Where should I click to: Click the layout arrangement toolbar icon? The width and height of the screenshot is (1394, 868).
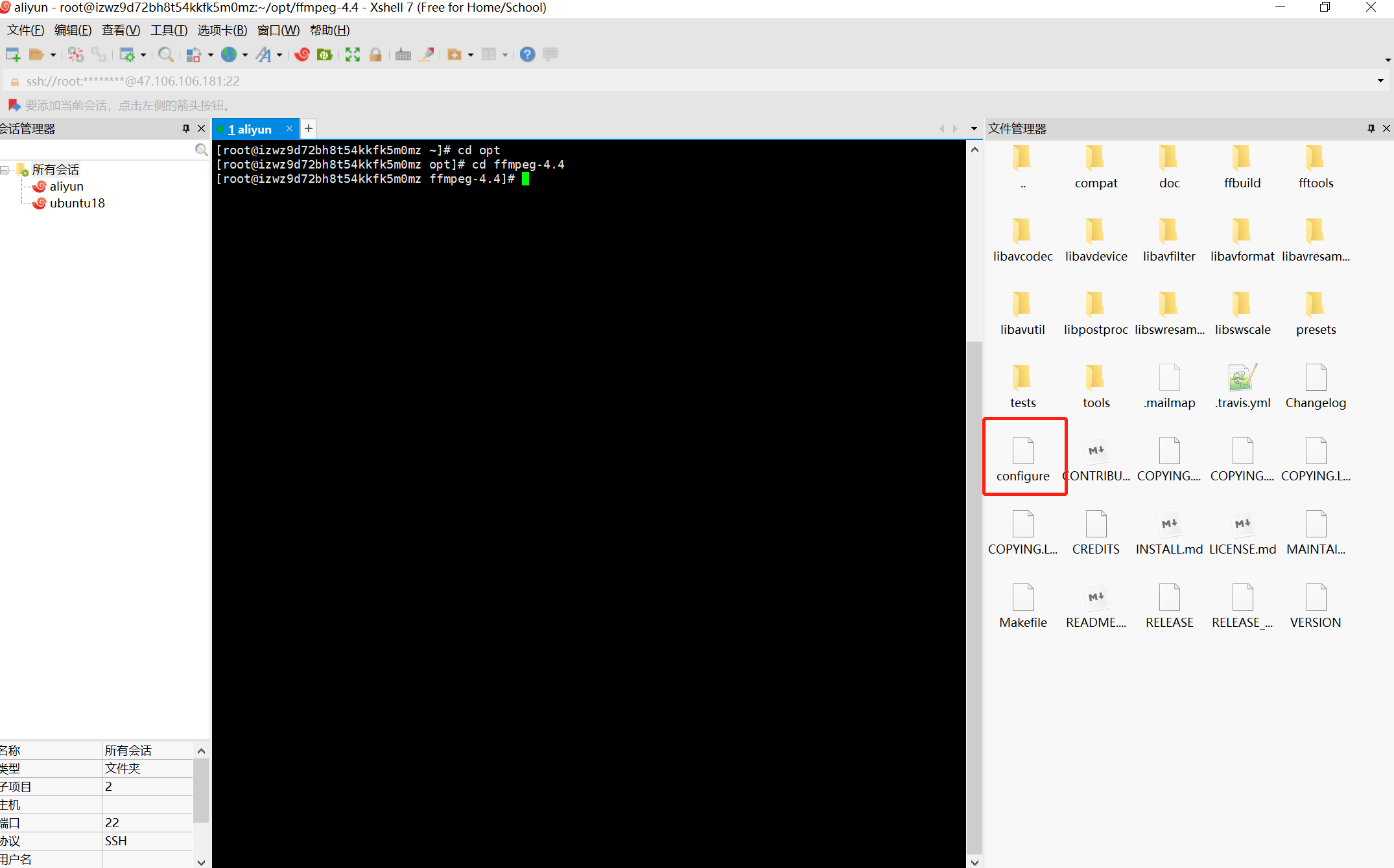490,54
